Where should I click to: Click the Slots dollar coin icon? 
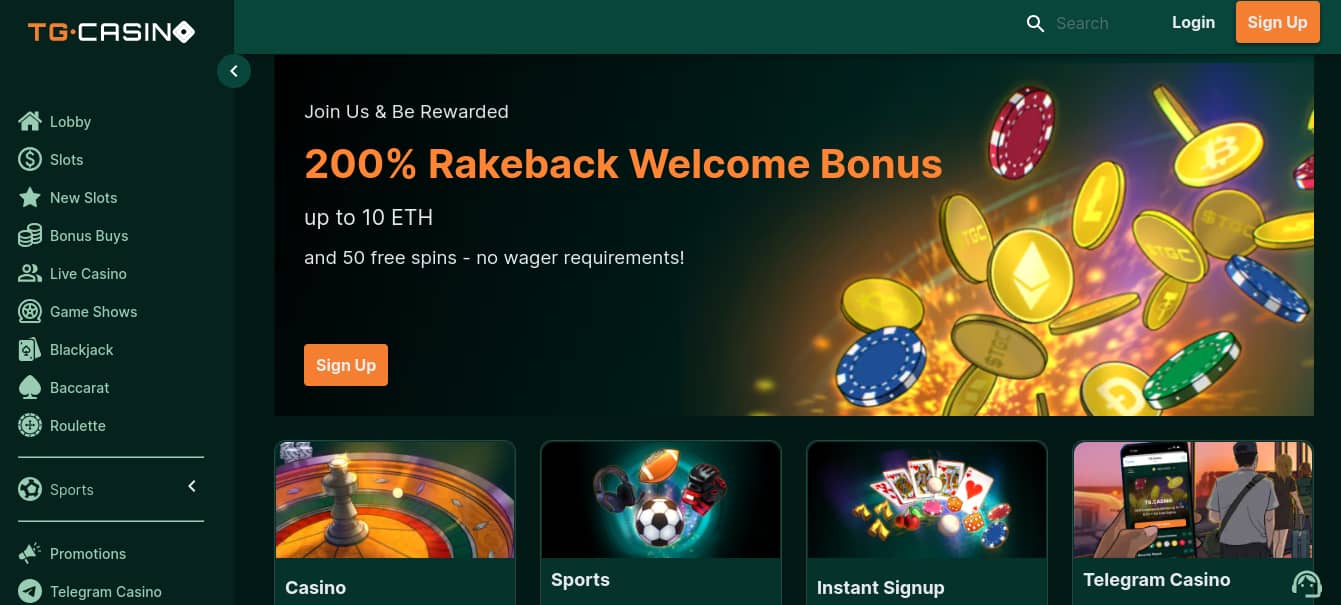[x=30, y=159]
